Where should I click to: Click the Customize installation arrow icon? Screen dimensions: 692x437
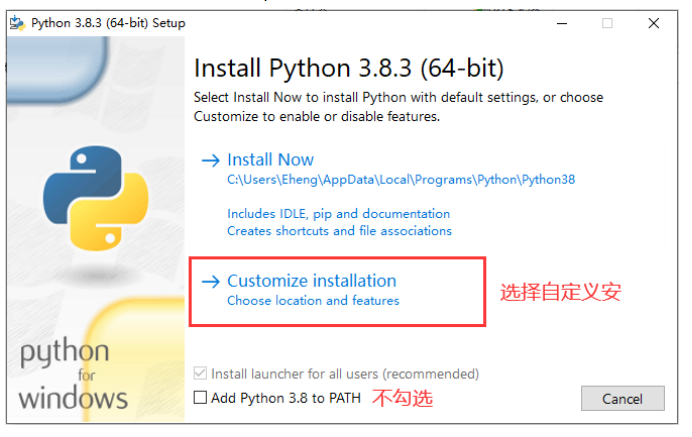[x=211, y=282]
